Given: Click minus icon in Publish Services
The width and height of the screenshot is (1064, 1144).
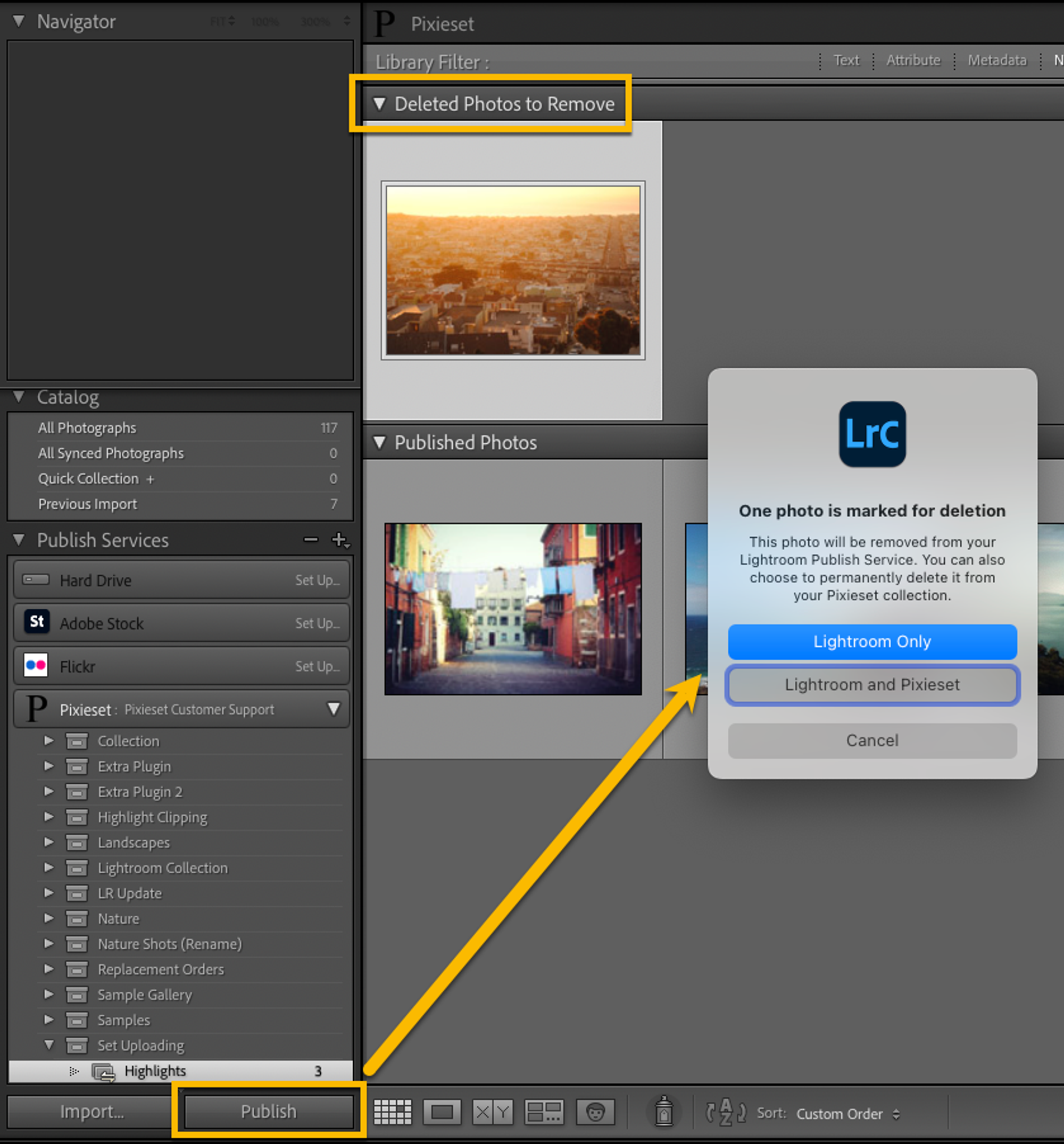Looking at the screenshot, I should click(x=311, y=540).
